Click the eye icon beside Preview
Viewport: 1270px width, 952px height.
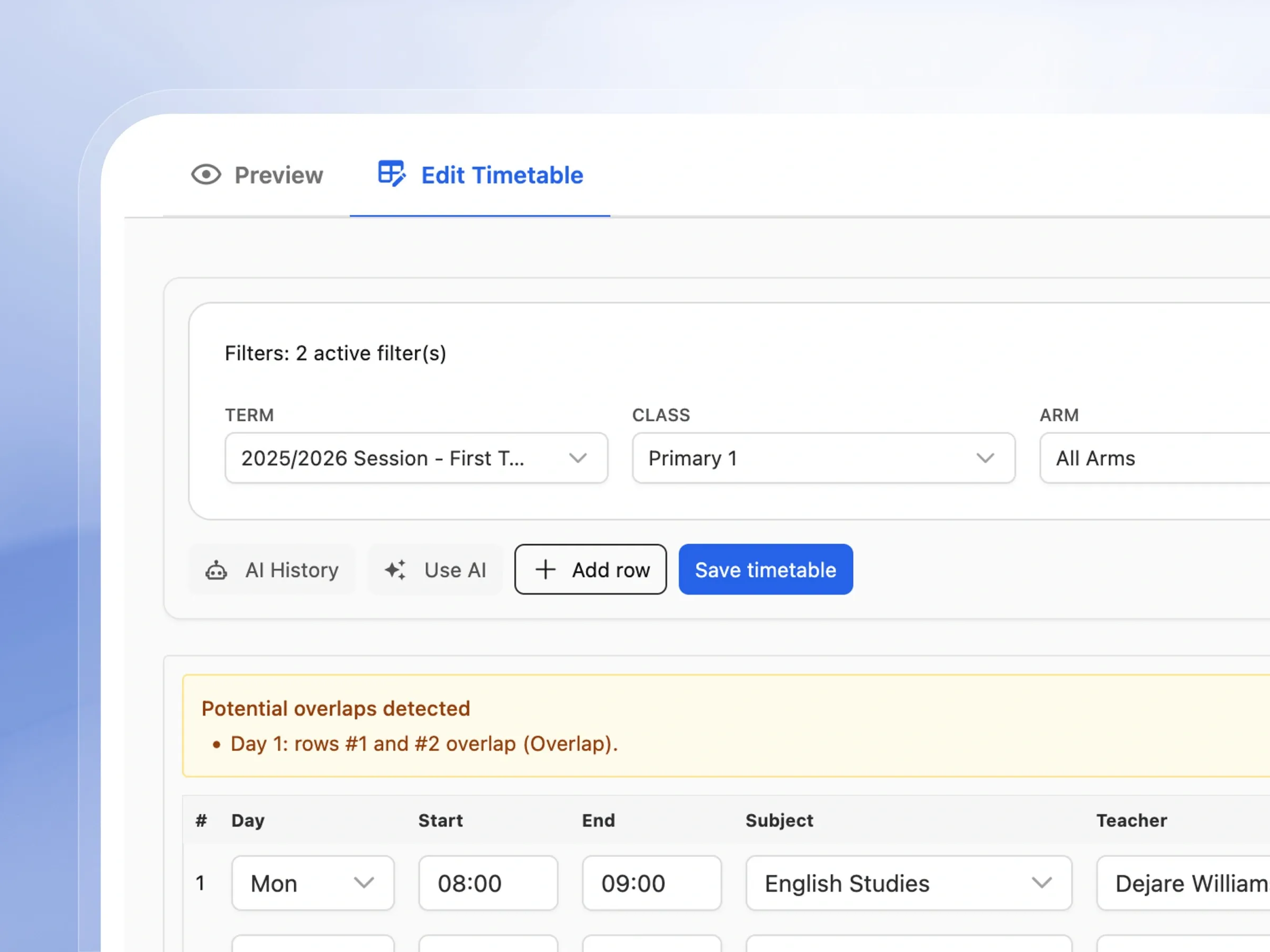click(206, 175)
